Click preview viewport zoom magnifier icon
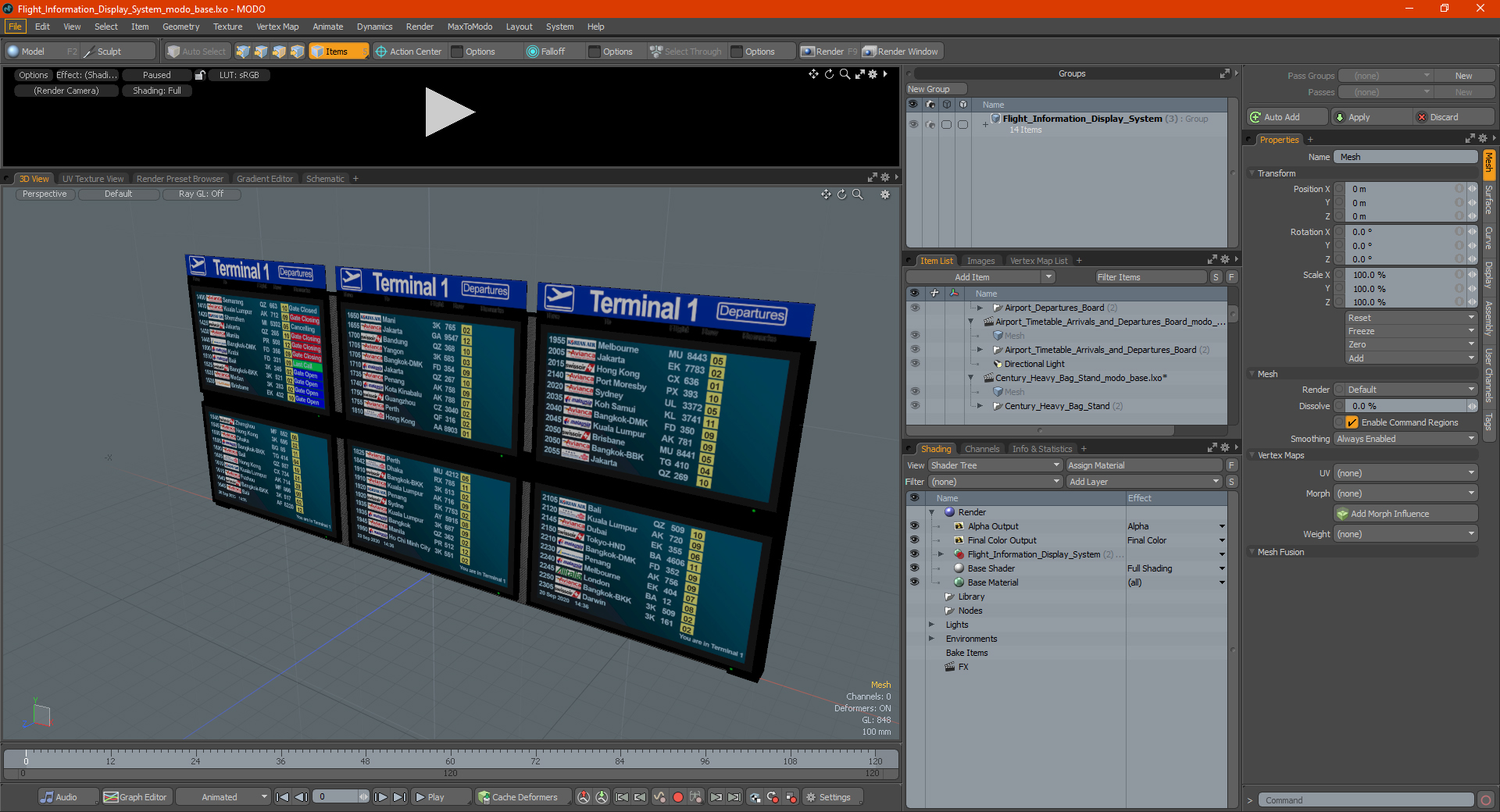This screenshot has width=1500, height=812. [845, 74]
